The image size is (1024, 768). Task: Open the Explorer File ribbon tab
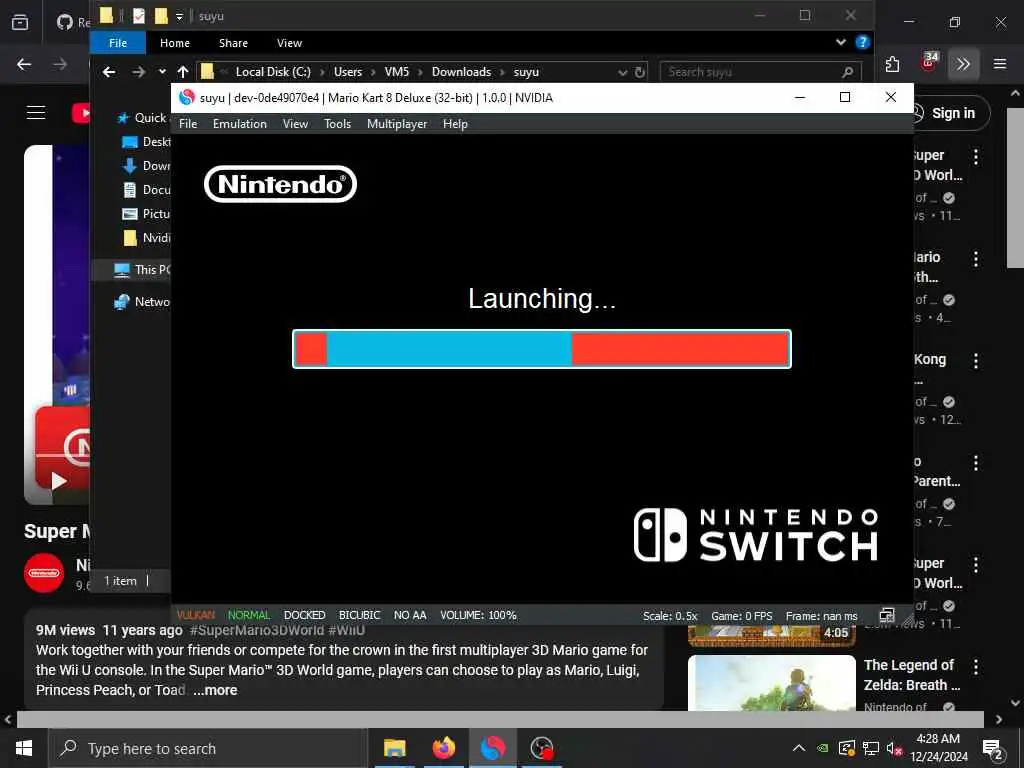pyautogui.click(x=118, y=43)
